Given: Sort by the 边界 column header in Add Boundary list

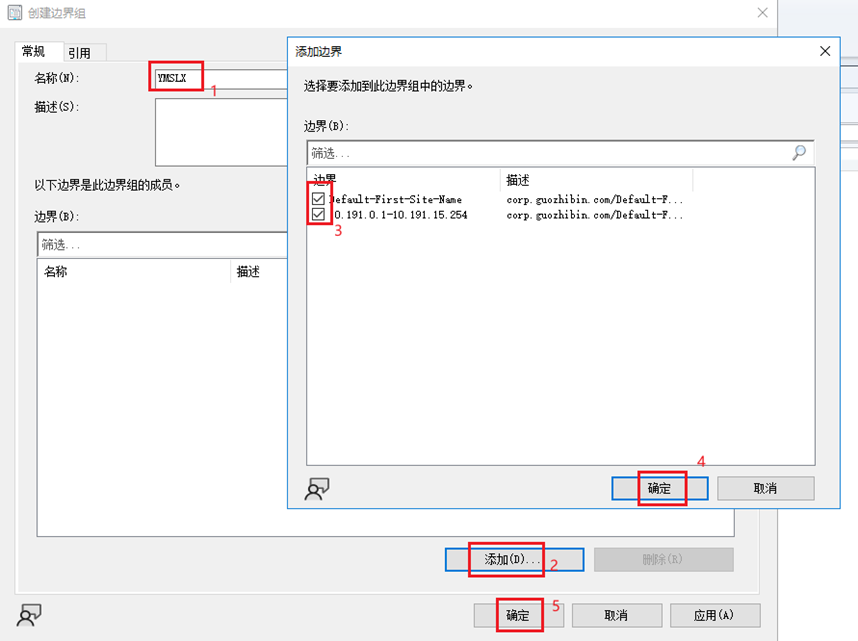Looking at the screenshot, I should 404,180.
